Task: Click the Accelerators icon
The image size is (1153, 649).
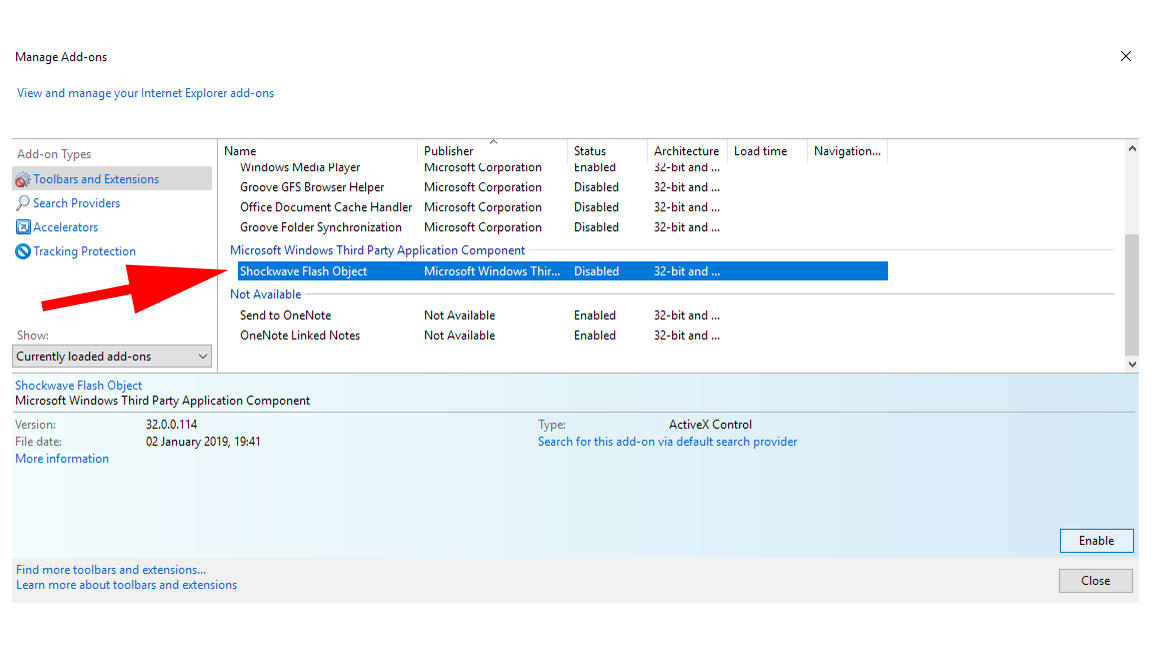Action: click(23, 227)
